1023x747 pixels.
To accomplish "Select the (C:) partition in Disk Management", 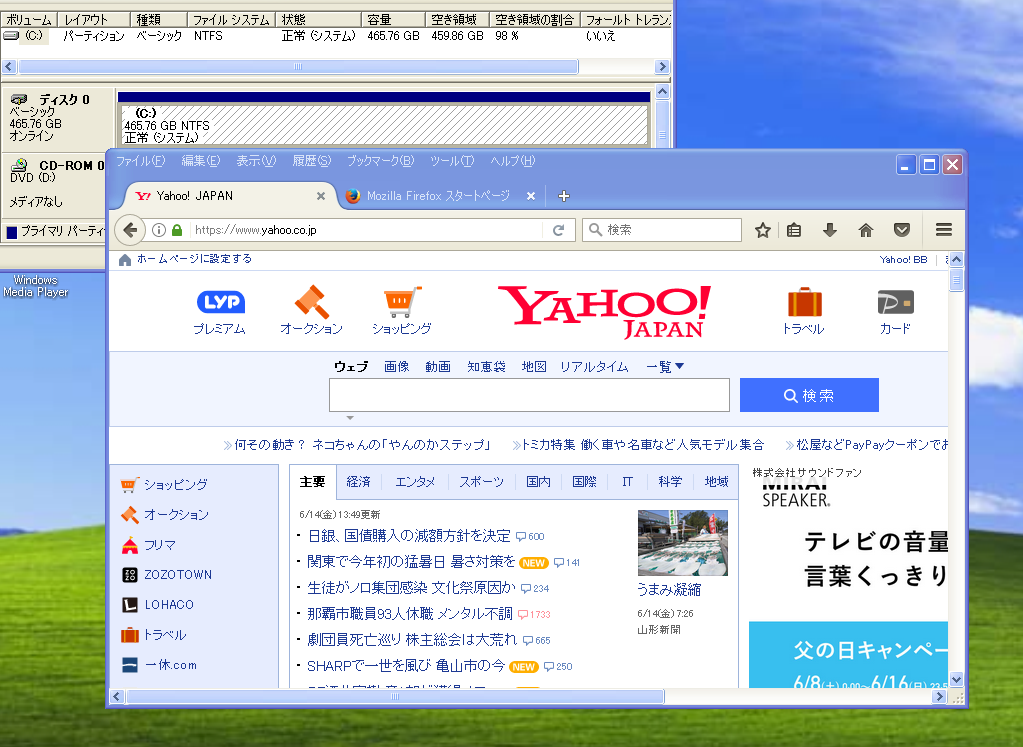I will pos(384,125).
